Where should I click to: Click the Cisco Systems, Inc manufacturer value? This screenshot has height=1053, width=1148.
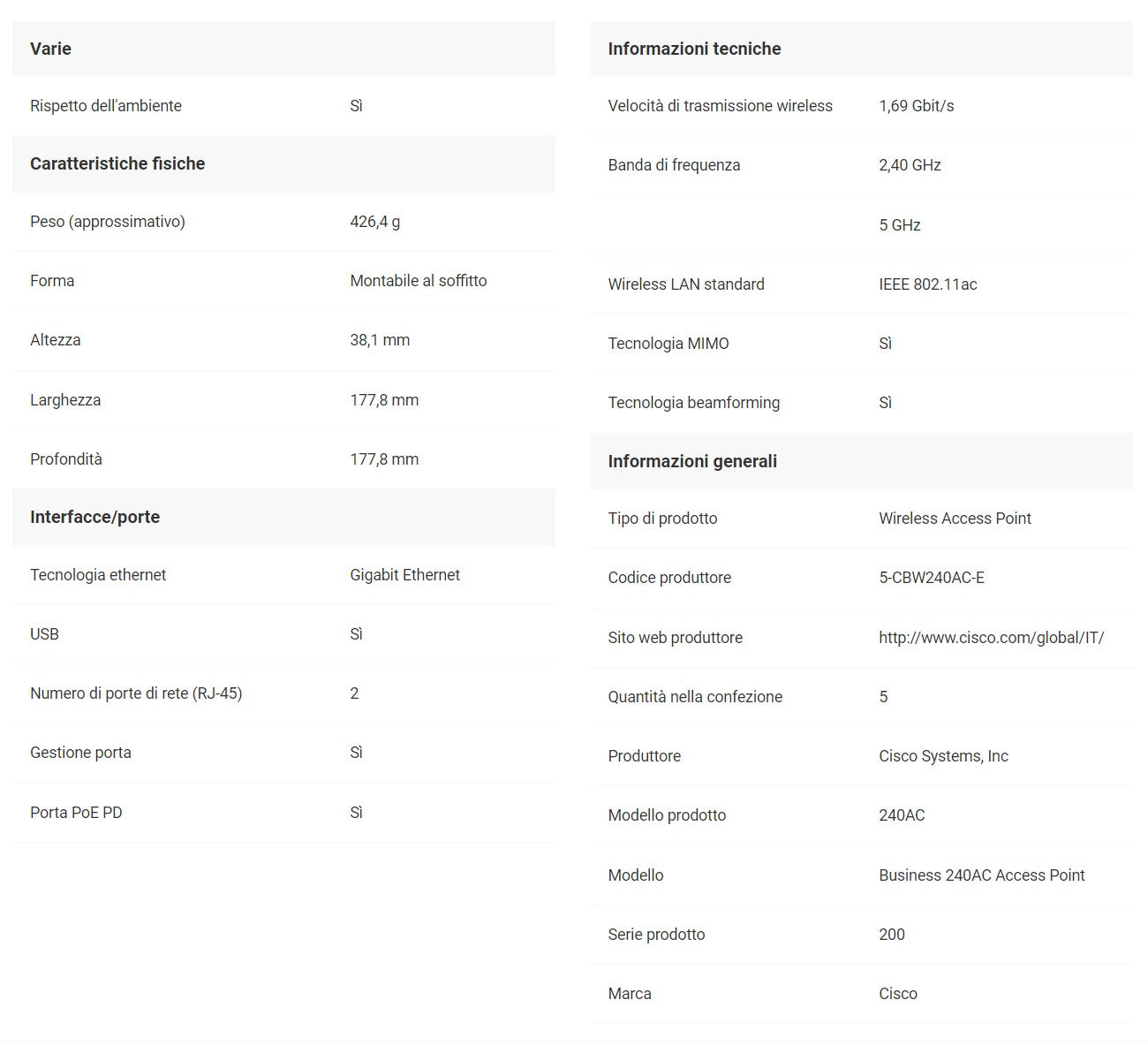click(x=943, y=756)
